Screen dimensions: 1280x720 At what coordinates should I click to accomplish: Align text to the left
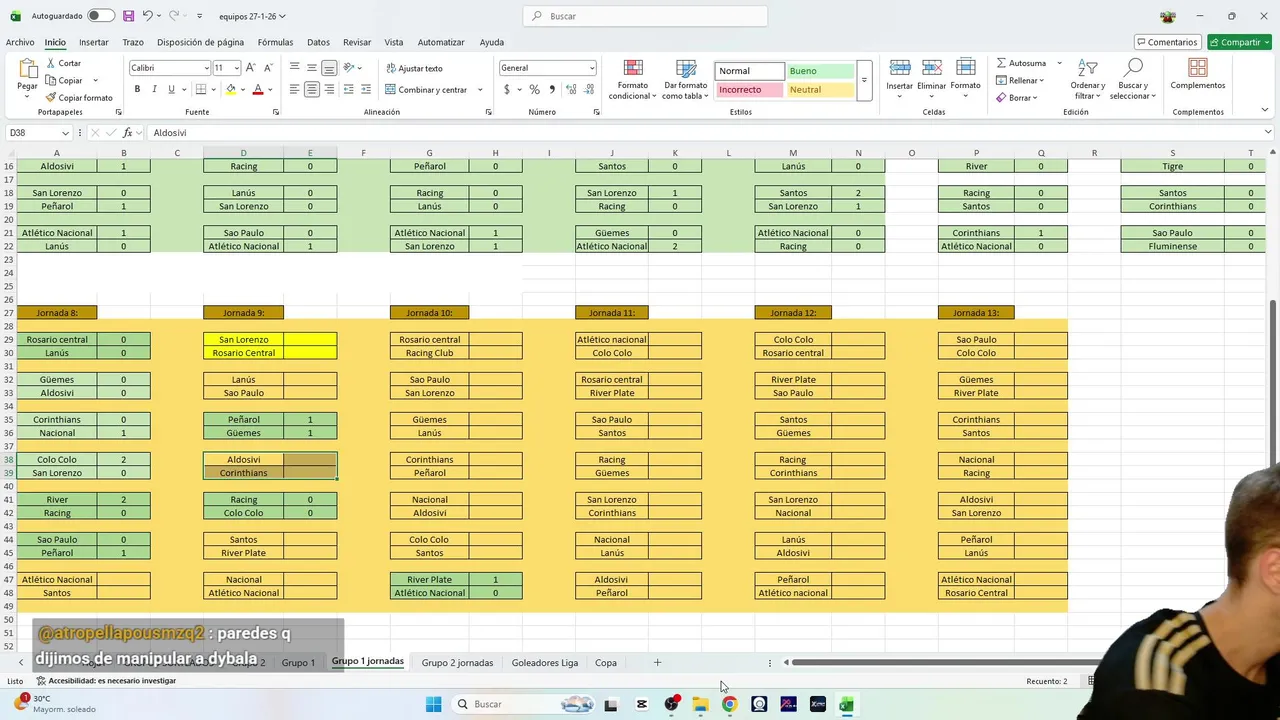pyautogui.click(x=295, y=89)
